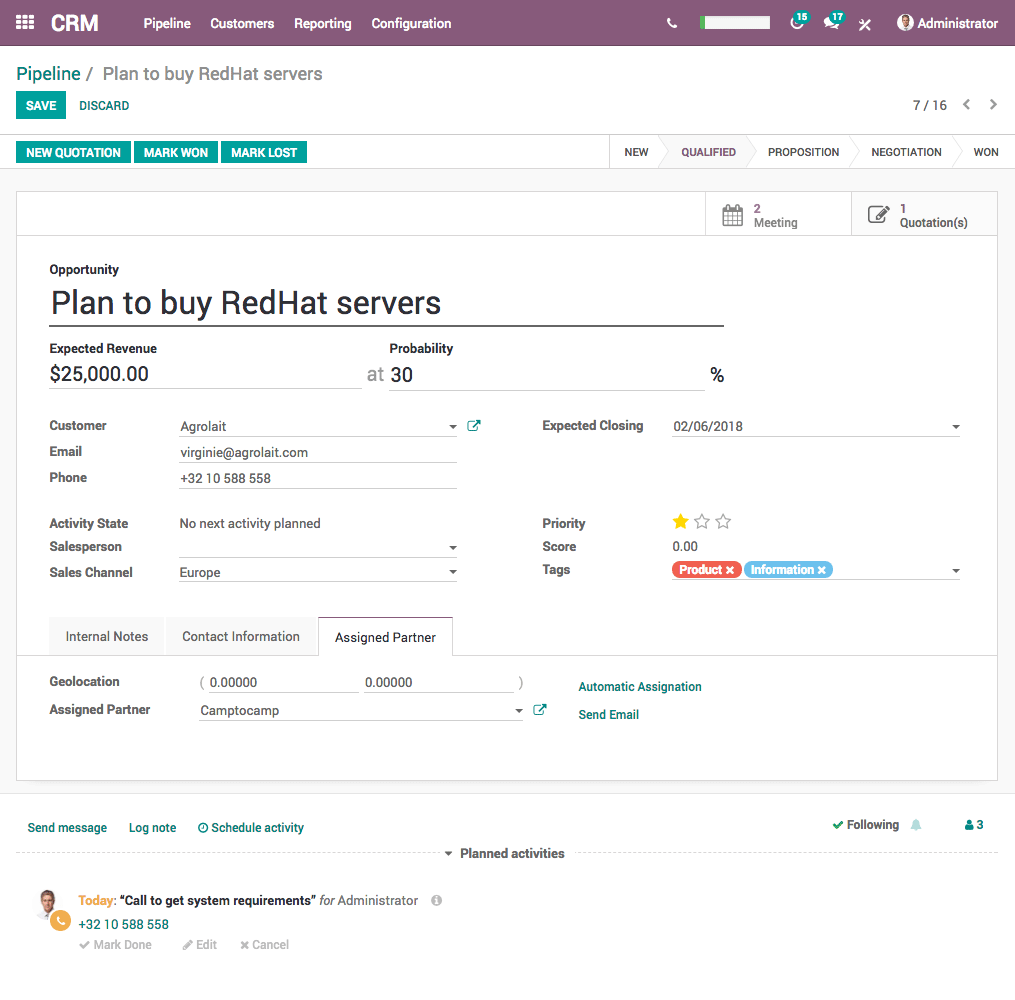This screenshot has height=1000, width=1015.
Task: Switch to the Contact Information tab
Action: (x=241, y=636)
